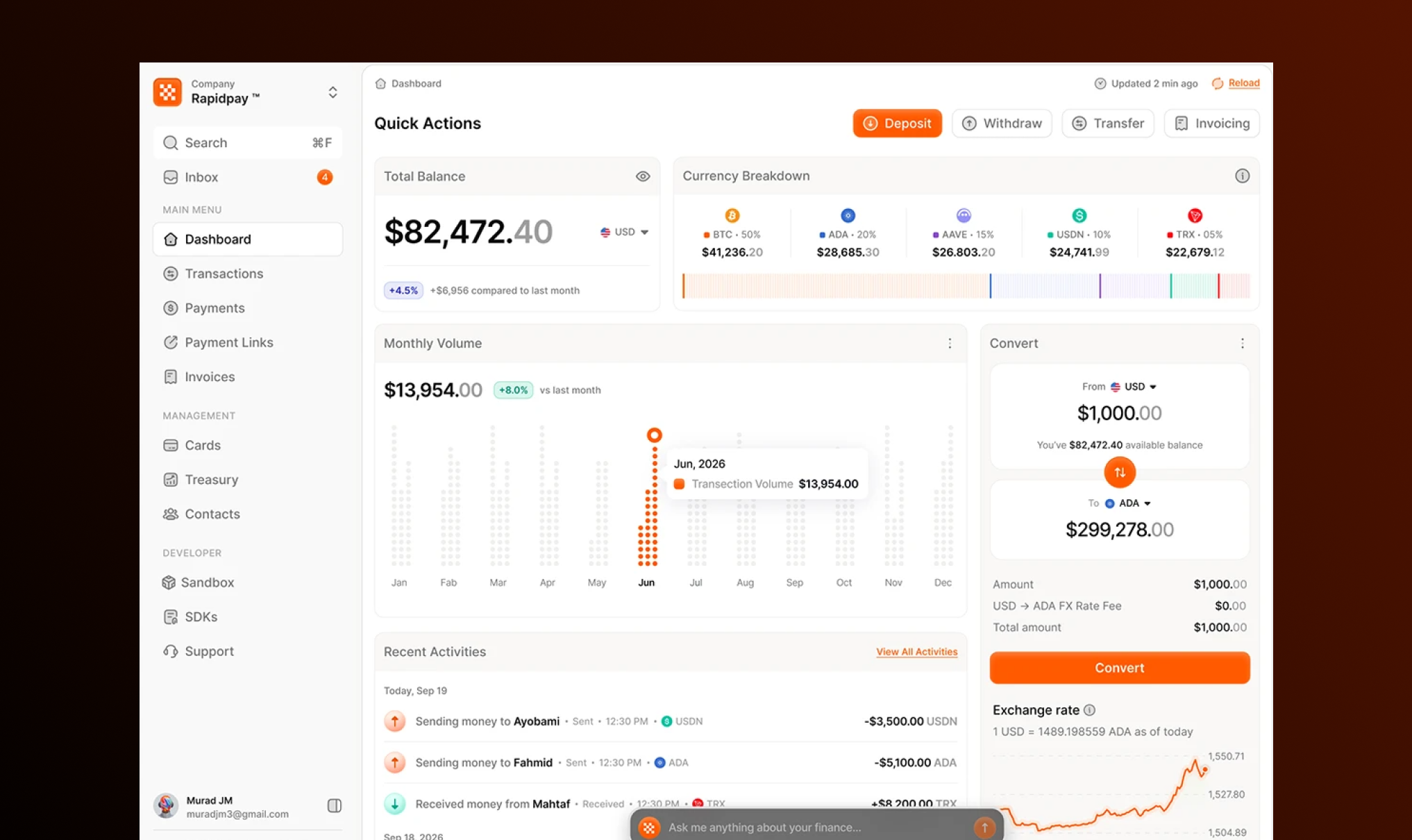The width and height of the screenshot is (1412, 840).
Task: Click the Inbox badge showing 4
Action: [x=324, y=177]
